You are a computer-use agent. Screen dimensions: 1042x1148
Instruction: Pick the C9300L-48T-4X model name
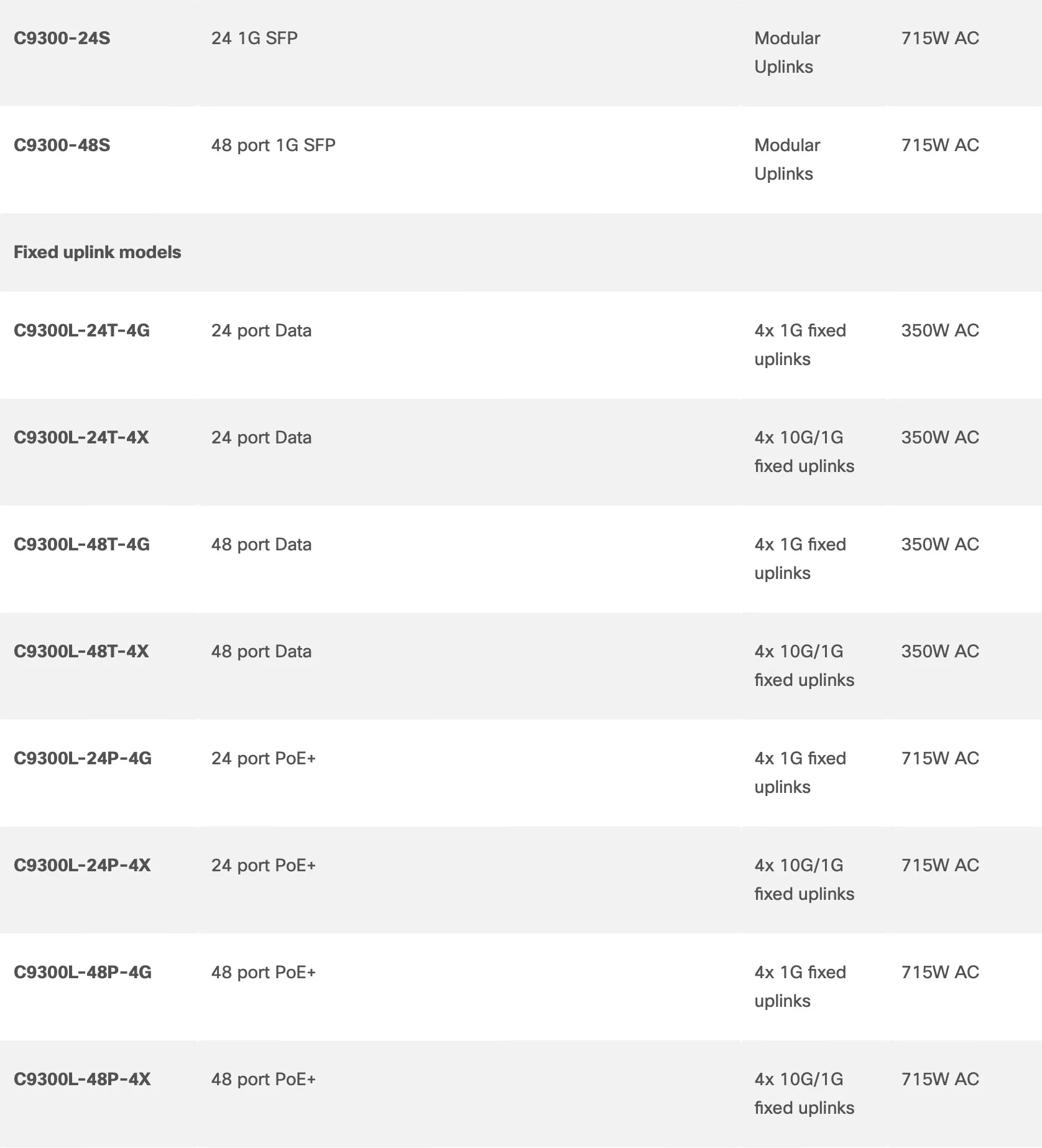[x=81, y=652]
